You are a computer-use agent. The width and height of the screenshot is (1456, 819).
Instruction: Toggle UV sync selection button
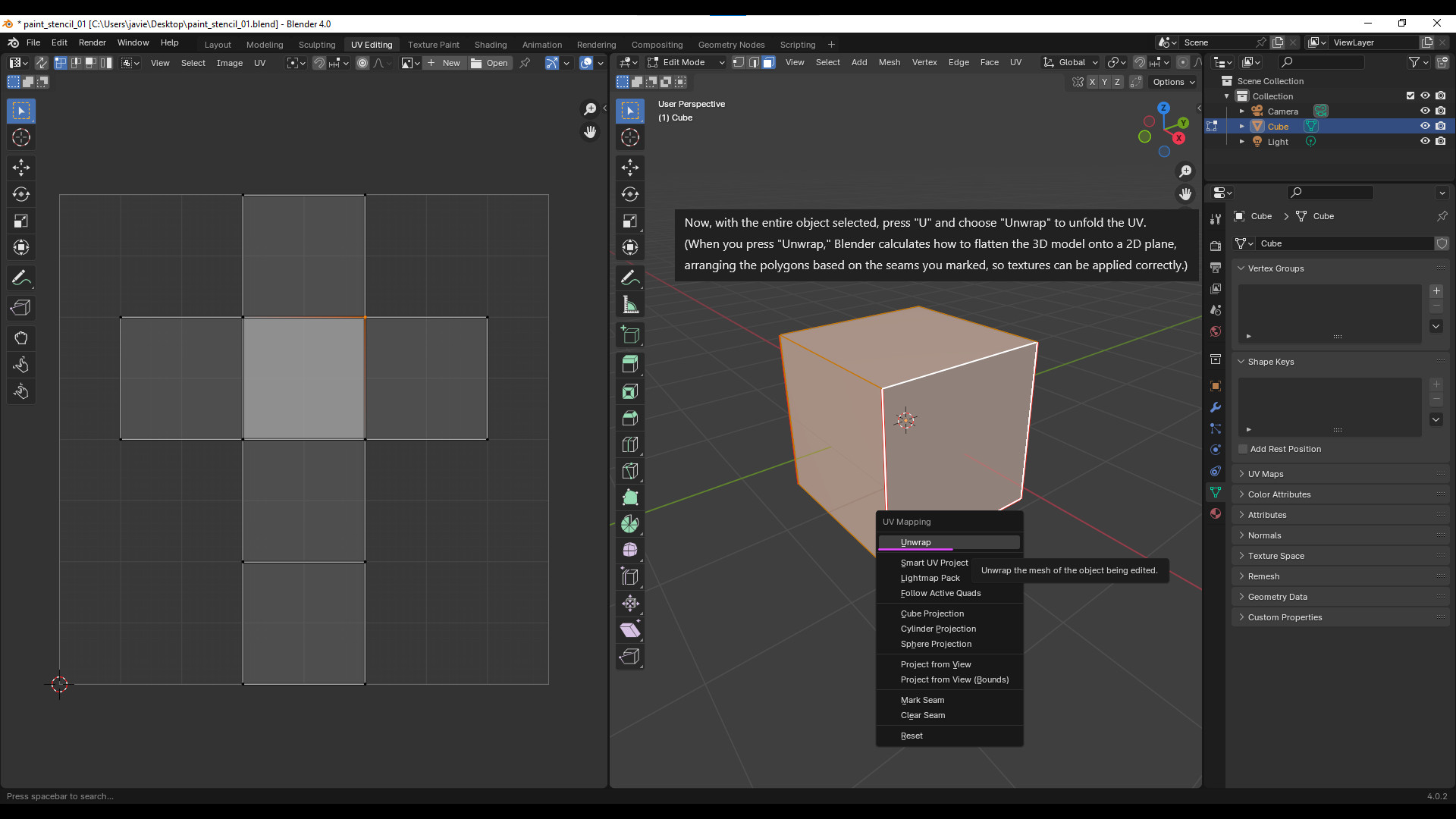coord(41,63)
